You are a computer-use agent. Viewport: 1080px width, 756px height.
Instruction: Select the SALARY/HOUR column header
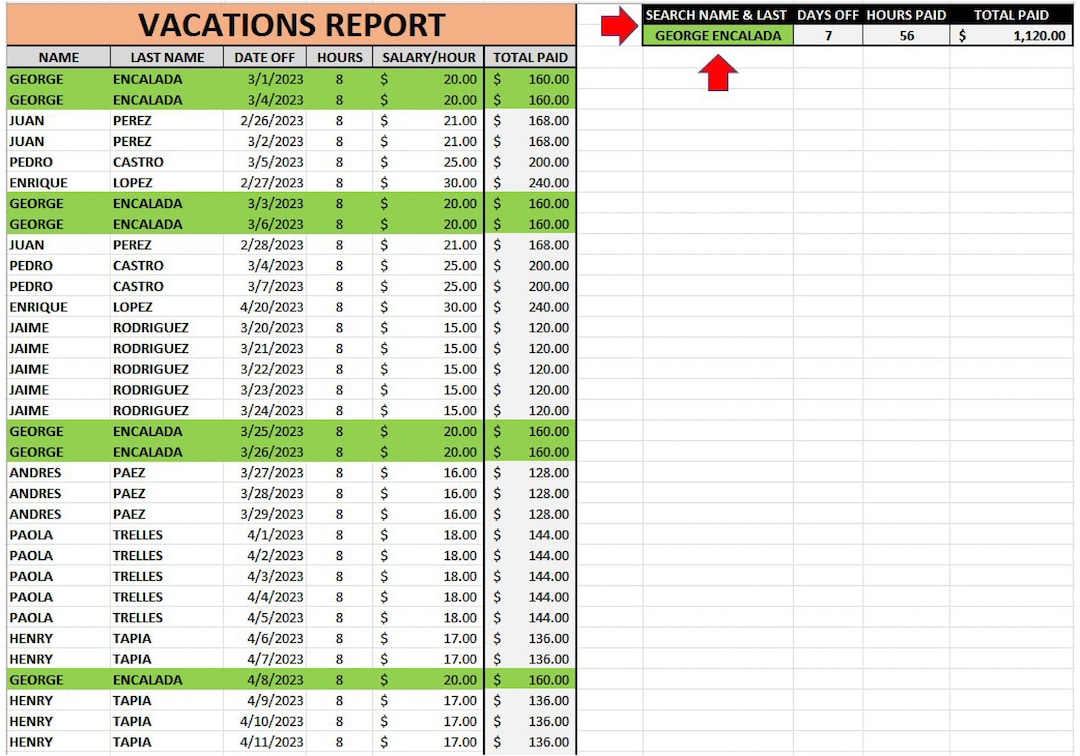(429, 57)
